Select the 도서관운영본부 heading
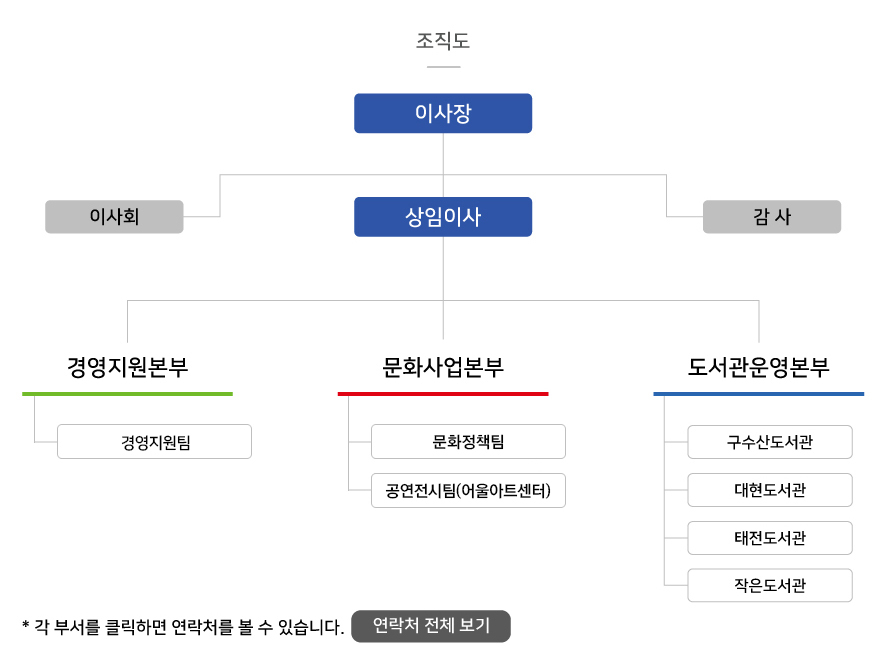The width and height of the screenshot is (886, 668). point(758,367)
